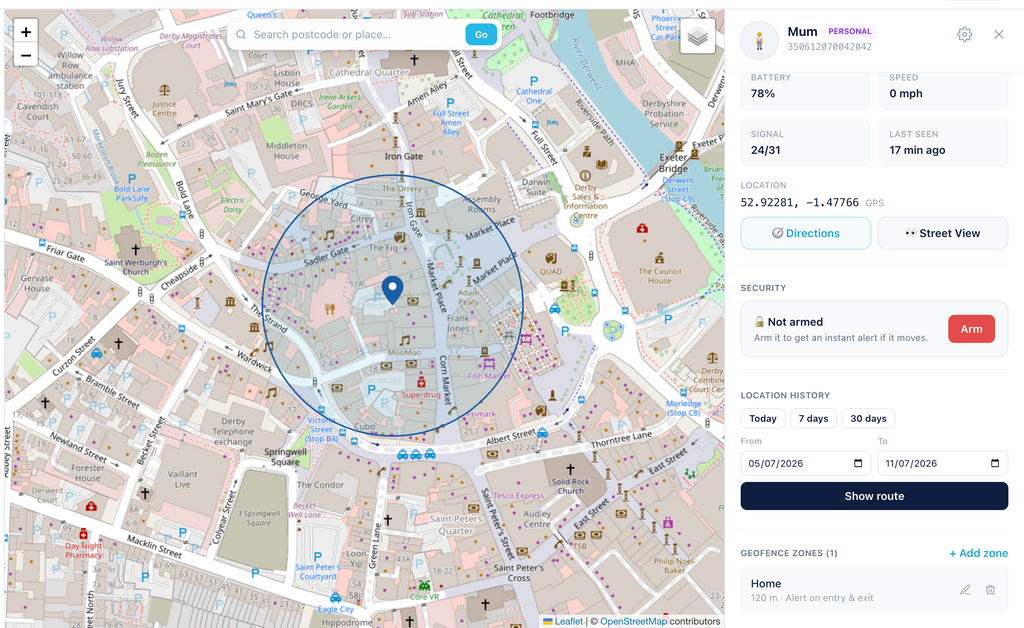The width and height of the screenshot is (1024, 628).
Task: Click Mum's avatar icon
Action: [759, 40]
